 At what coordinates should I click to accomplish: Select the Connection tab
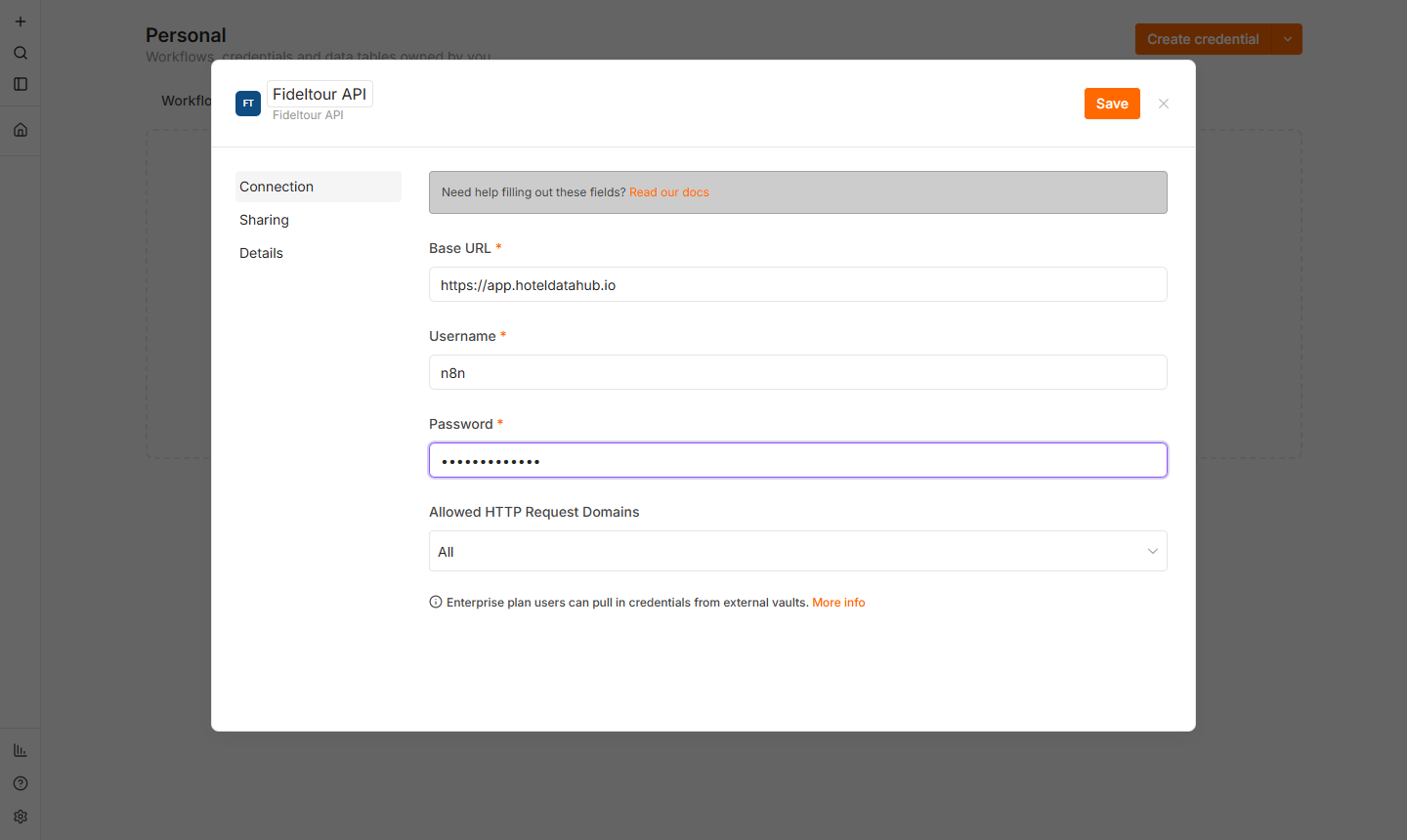(x=319, y=187)
